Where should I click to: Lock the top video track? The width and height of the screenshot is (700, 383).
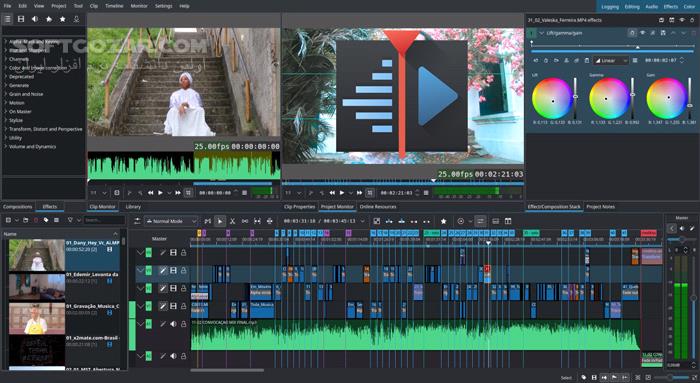(183, 253)
